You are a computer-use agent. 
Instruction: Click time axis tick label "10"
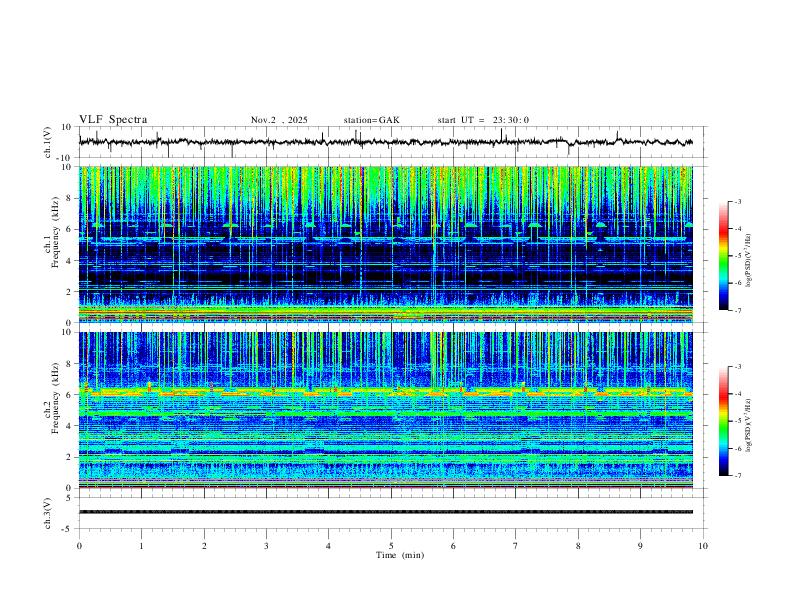[703, 546]
